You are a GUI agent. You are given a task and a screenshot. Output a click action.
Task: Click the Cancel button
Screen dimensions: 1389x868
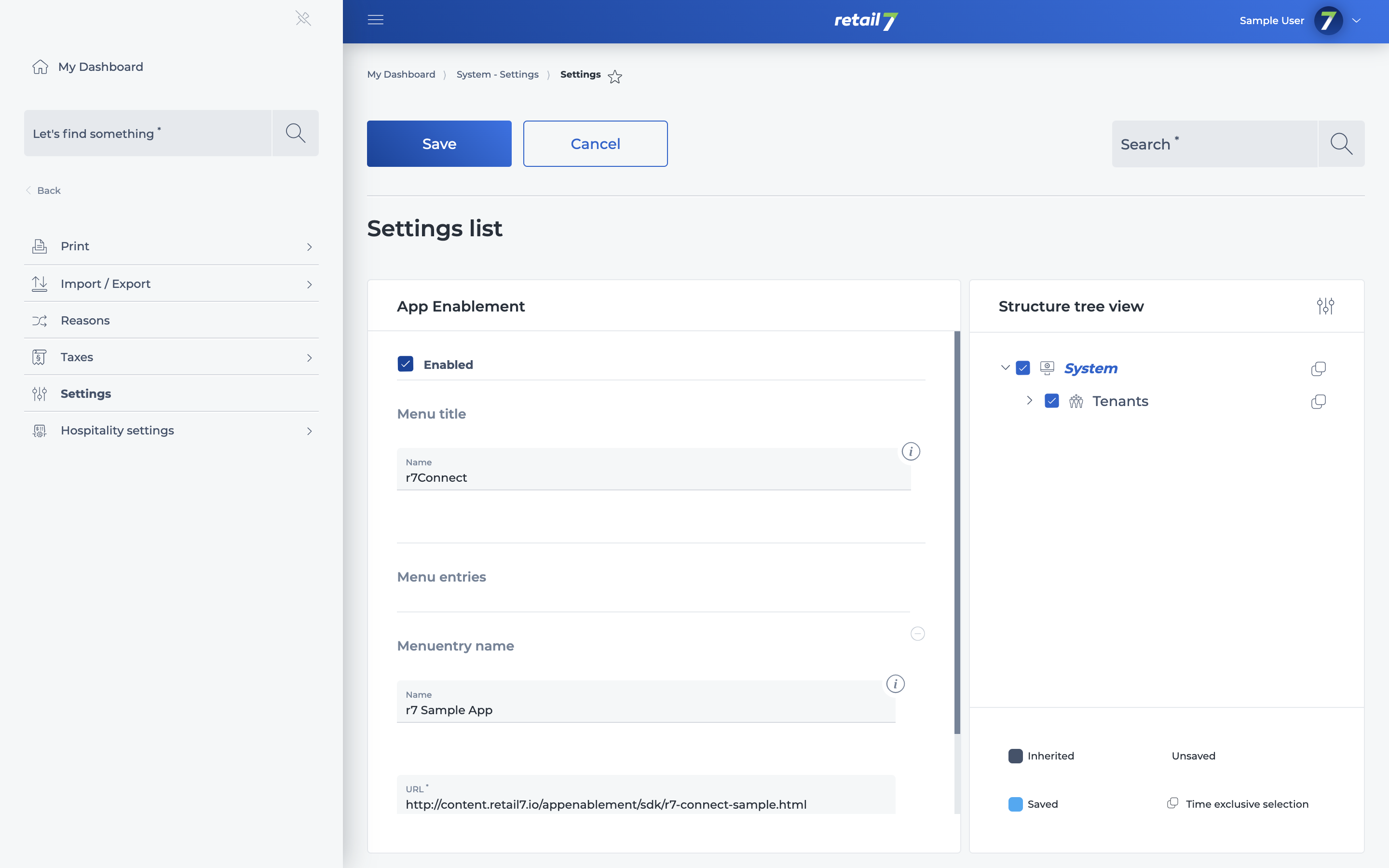click(x=595, y=144)
